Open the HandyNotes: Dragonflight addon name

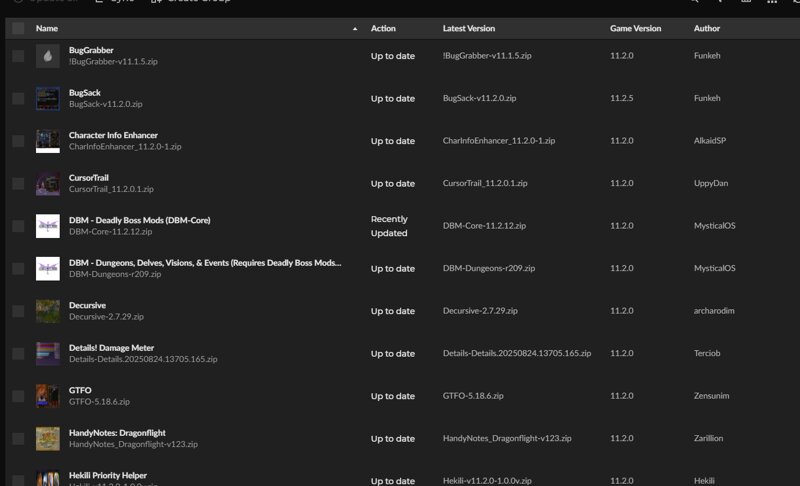click(x=117, y=433)
